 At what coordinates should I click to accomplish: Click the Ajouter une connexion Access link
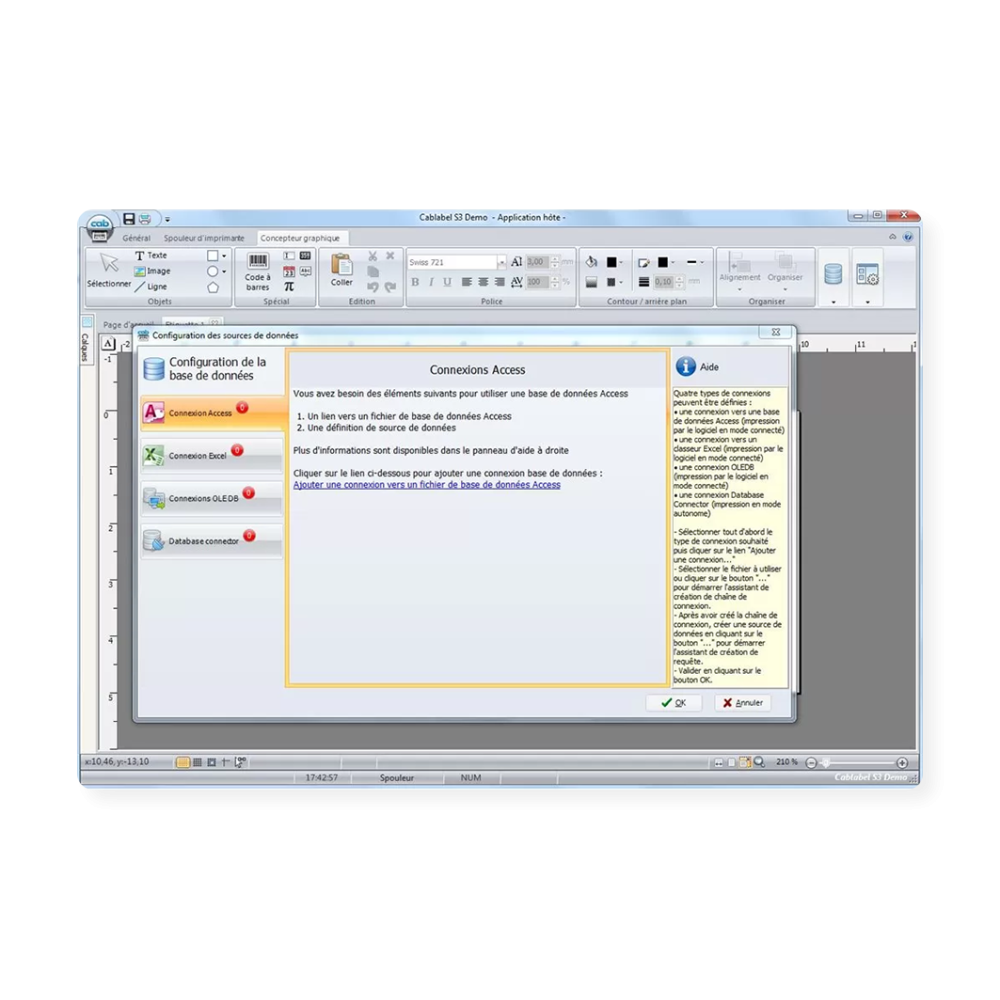[x=426, y=484]
